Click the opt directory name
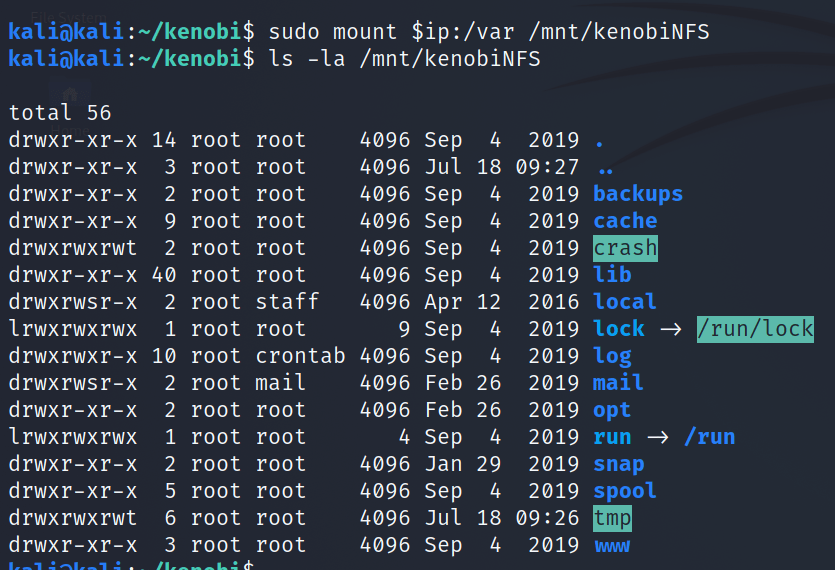835x570 pixels. 612,410
